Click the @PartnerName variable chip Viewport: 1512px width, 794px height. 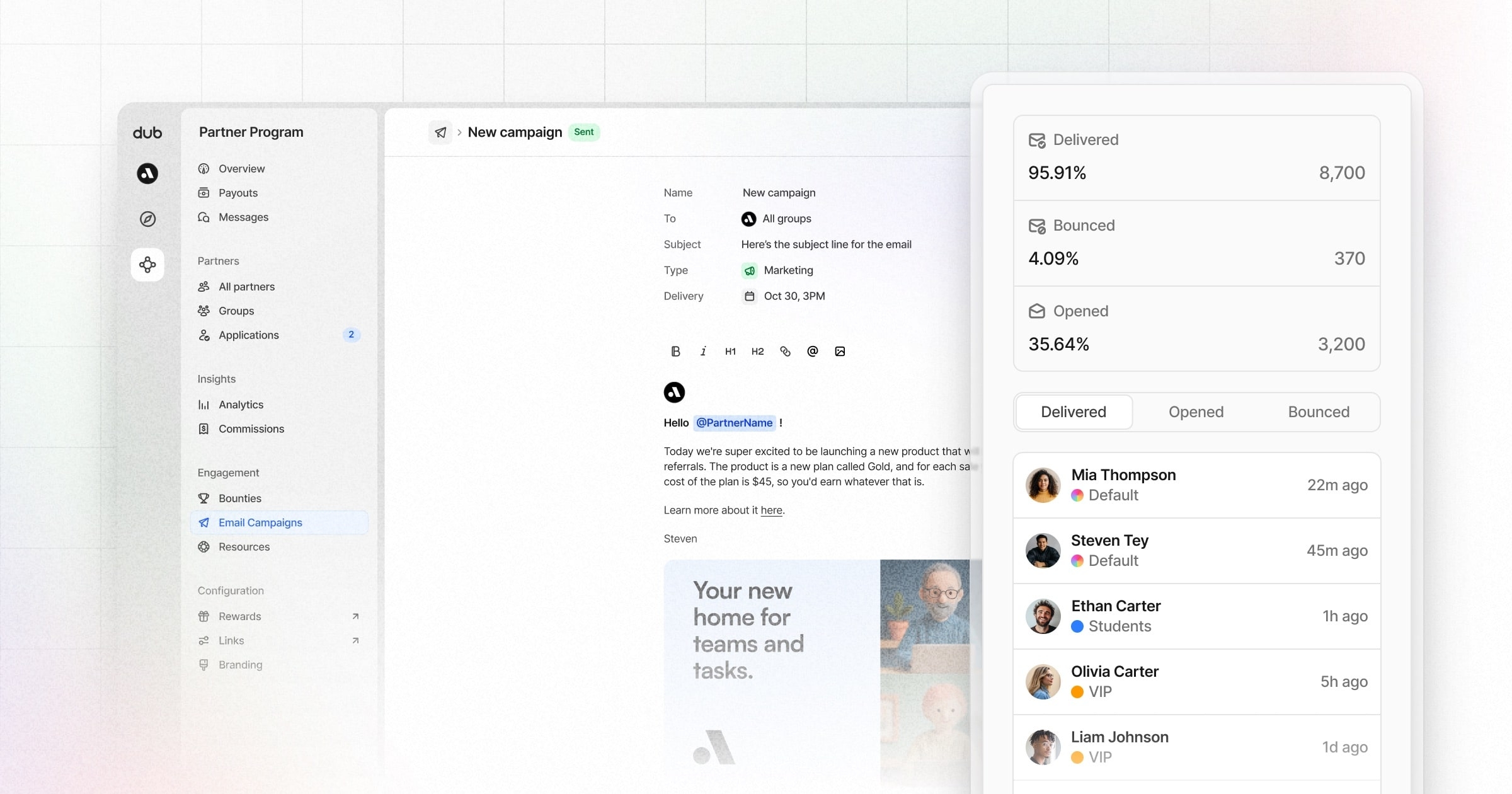pos(734,423)
